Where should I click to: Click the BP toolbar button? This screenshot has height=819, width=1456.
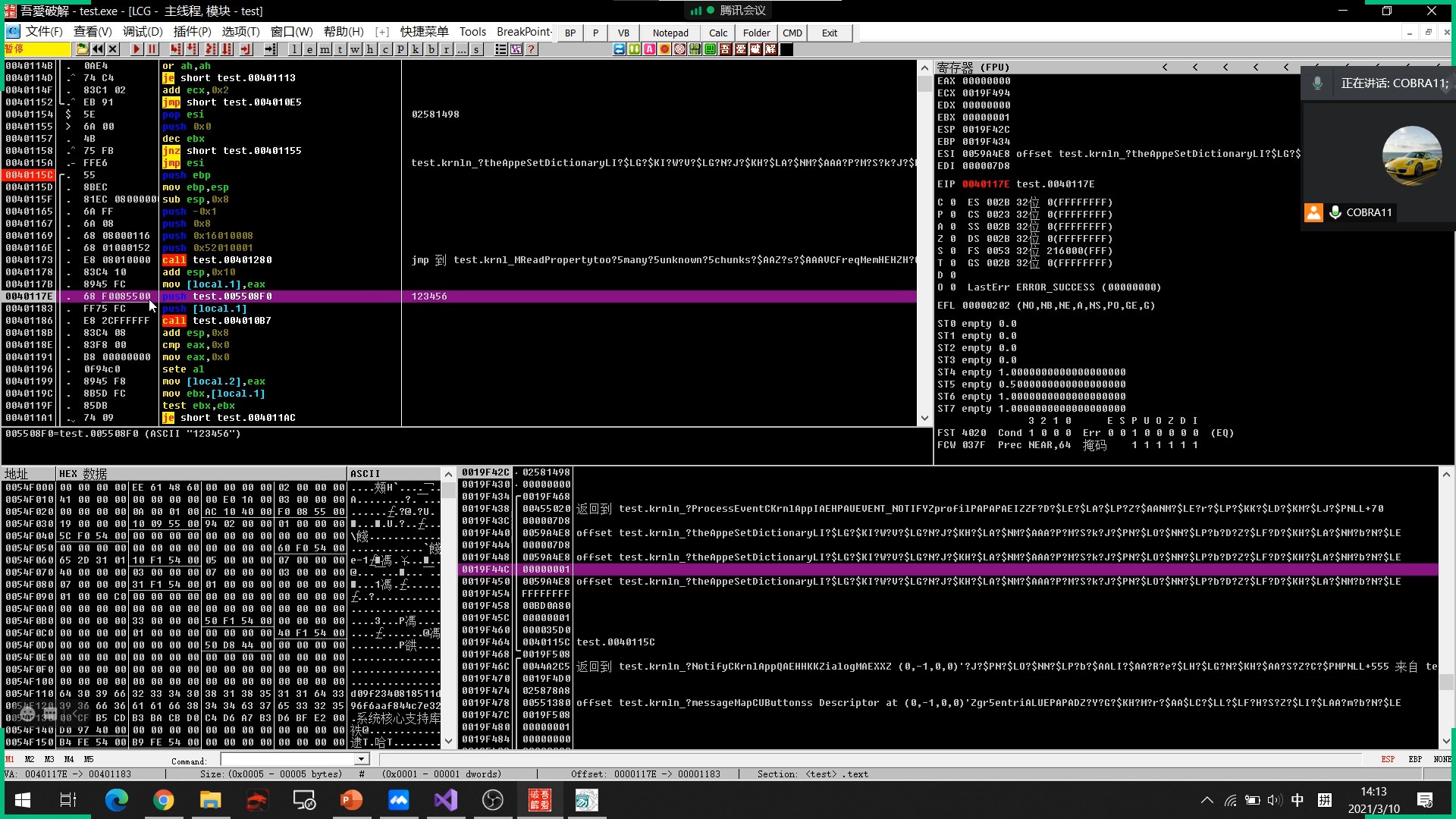pyautogui.click(x=570, y=33)
